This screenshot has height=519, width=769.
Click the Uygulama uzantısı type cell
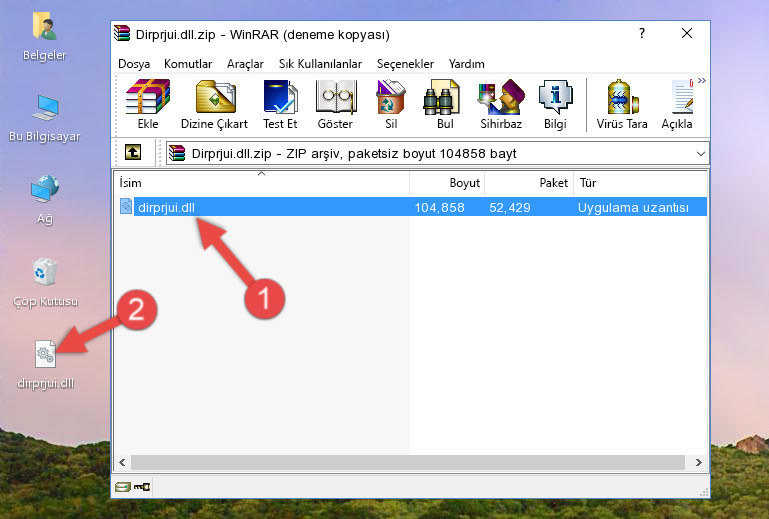coord(633,208)
